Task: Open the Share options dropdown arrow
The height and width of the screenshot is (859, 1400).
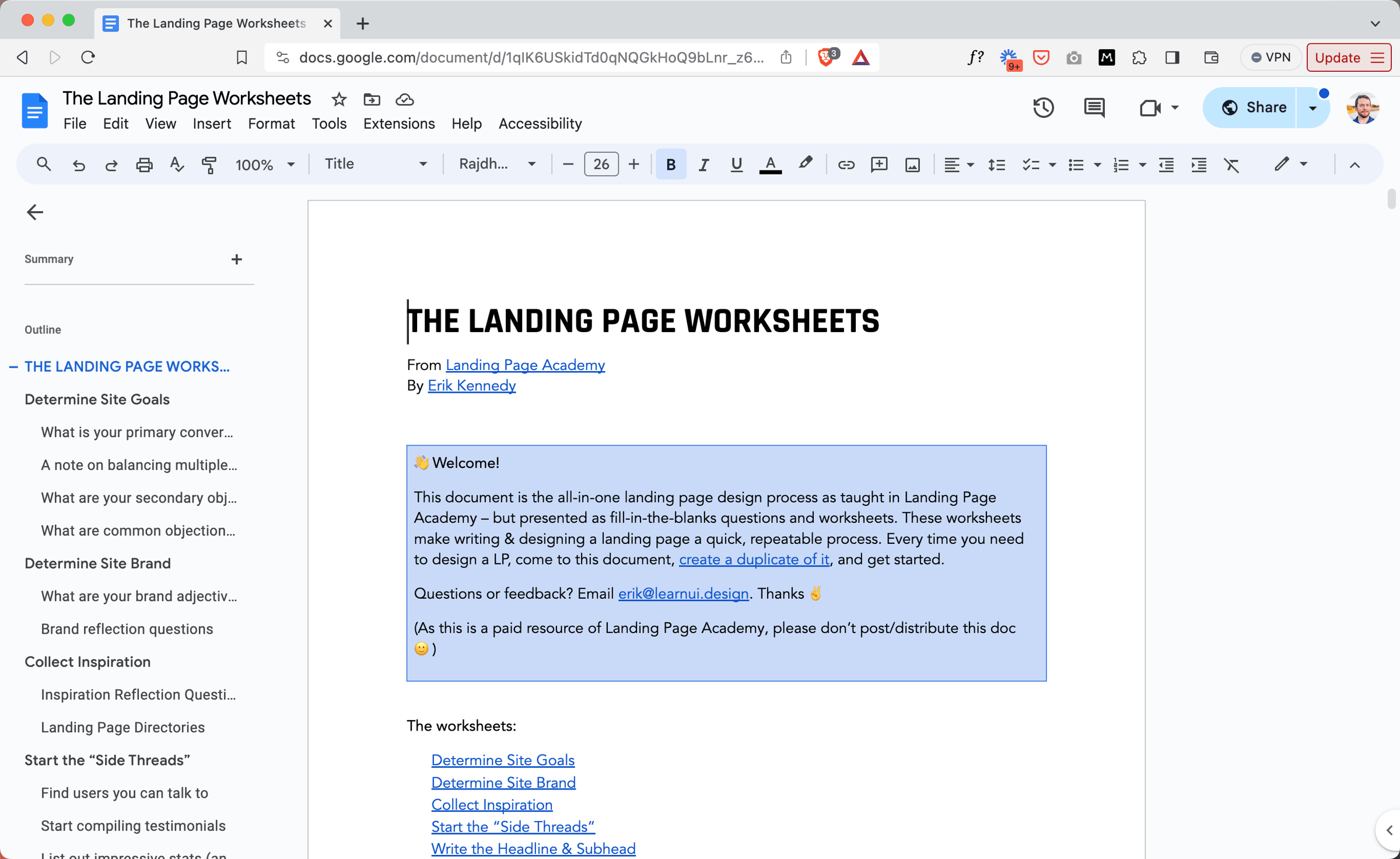Action: tap(1312, 108)
